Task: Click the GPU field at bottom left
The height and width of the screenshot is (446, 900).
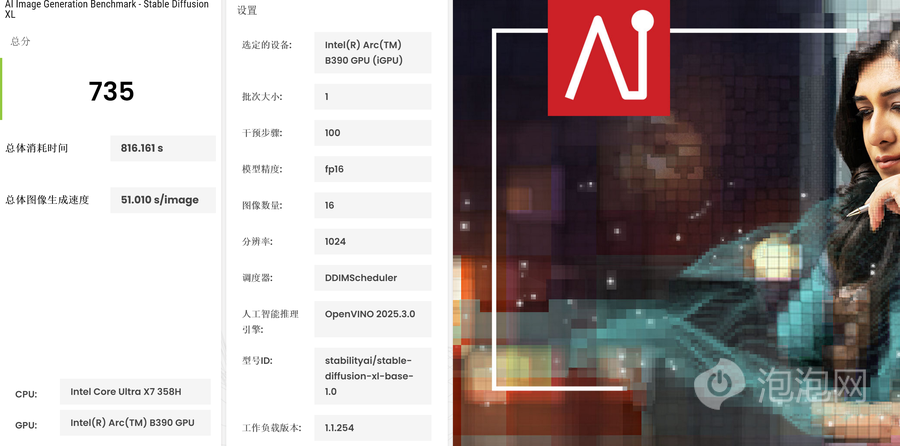Action: coord(135,424)
